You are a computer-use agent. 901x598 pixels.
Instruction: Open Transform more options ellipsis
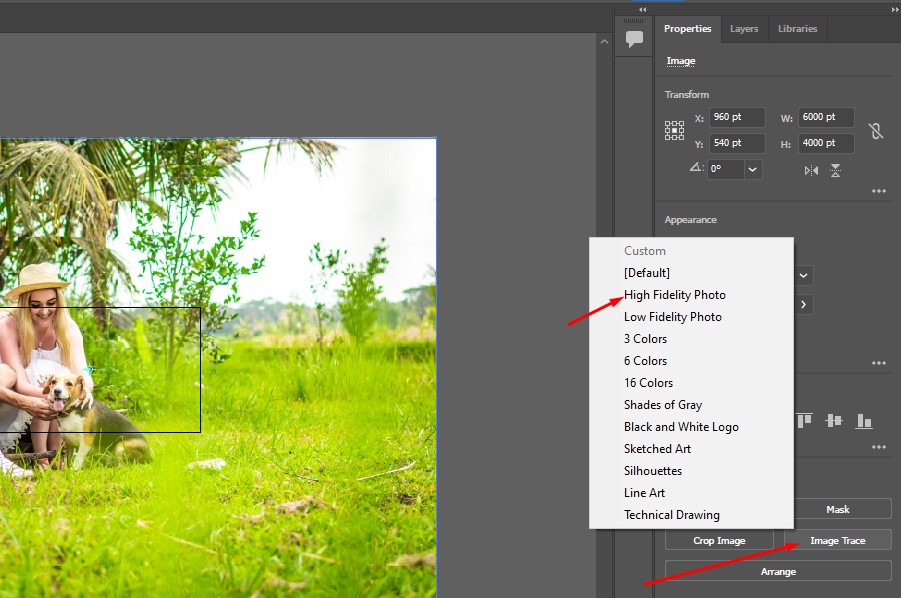(878, 191)
